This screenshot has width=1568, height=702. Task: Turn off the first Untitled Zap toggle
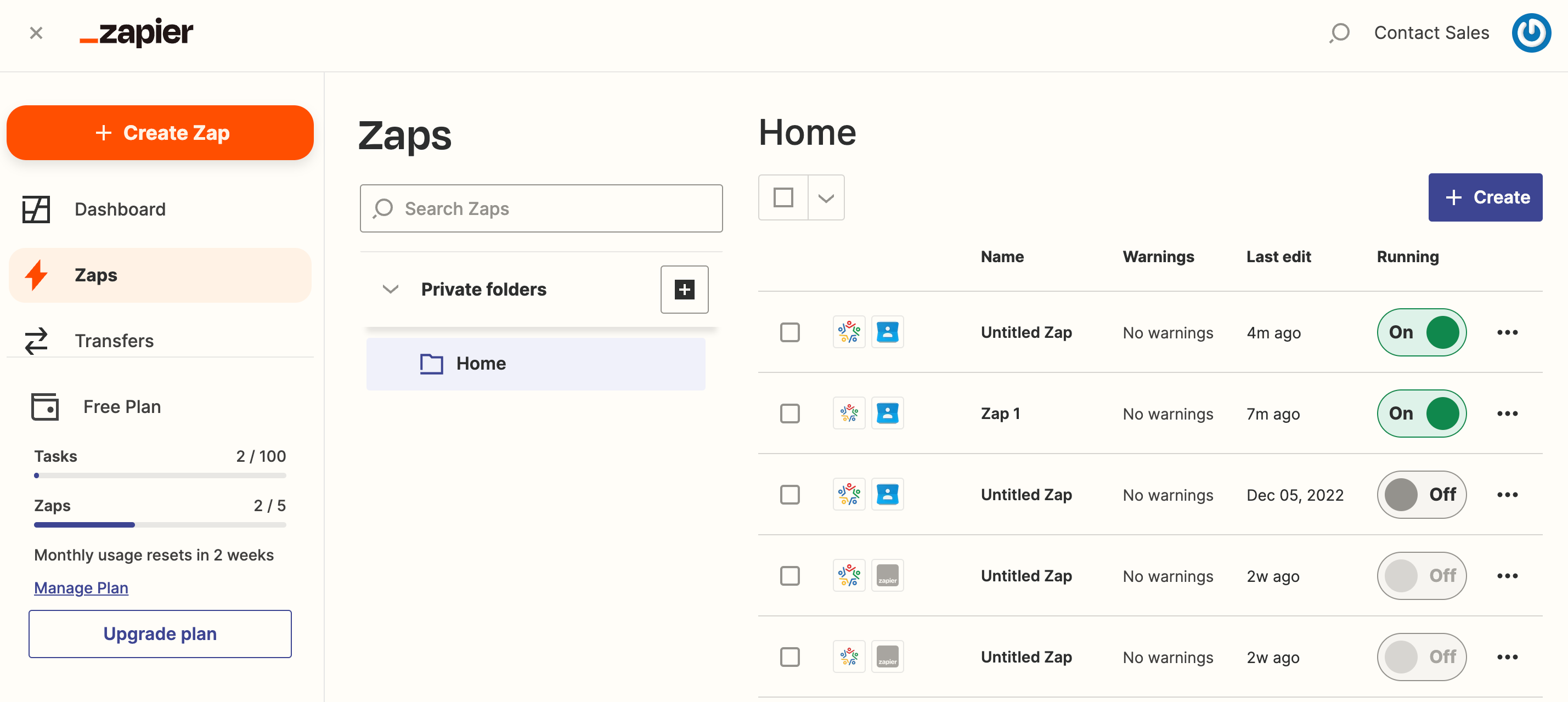[1422, 332]
